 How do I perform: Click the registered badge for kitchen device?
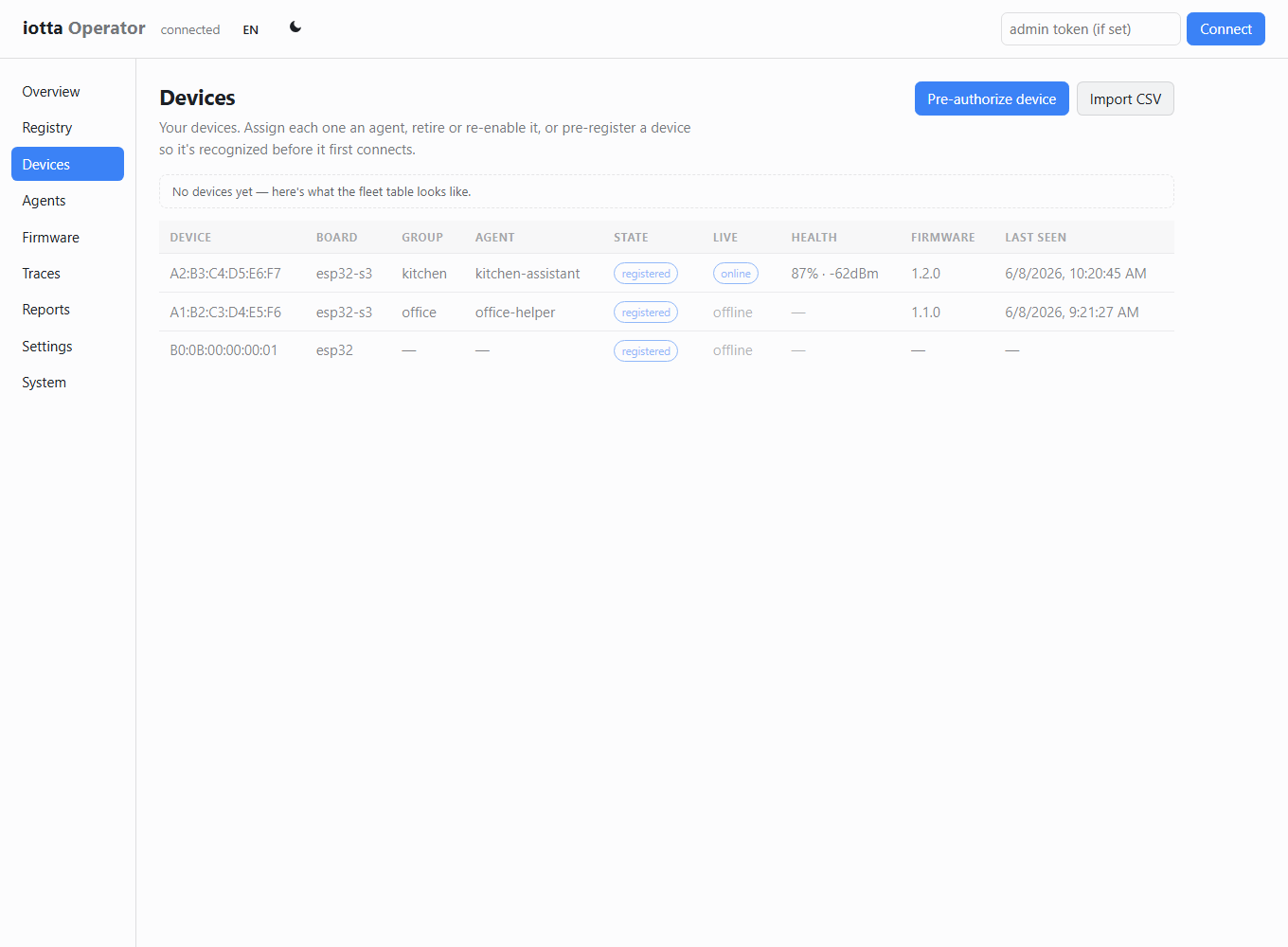[646, 274]
